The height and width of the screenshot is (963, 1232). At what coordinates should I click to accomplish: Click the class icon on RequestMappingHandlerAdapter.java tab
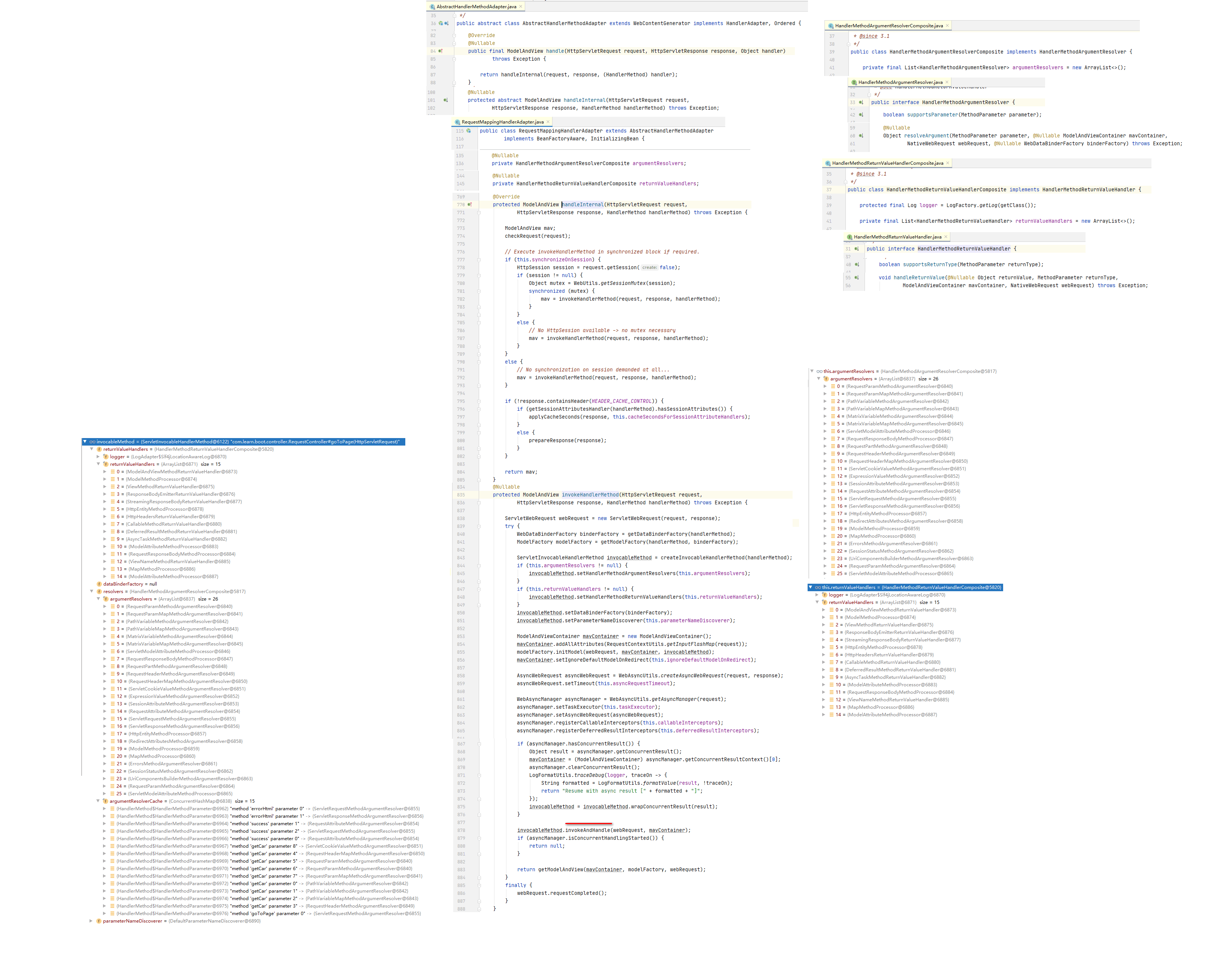[x=457, y=122]
